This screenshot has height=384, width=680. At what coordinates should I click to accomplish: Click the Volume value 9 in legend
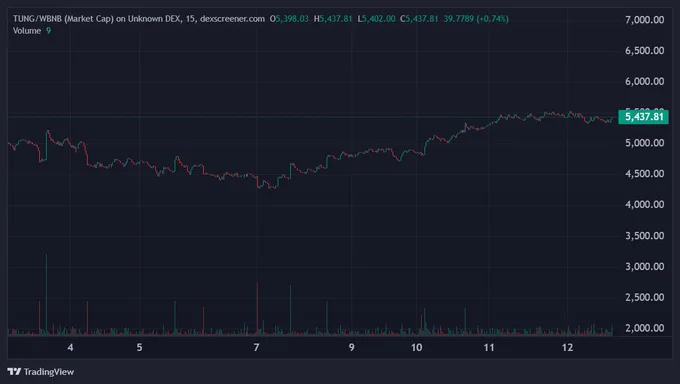coord(49,31)
